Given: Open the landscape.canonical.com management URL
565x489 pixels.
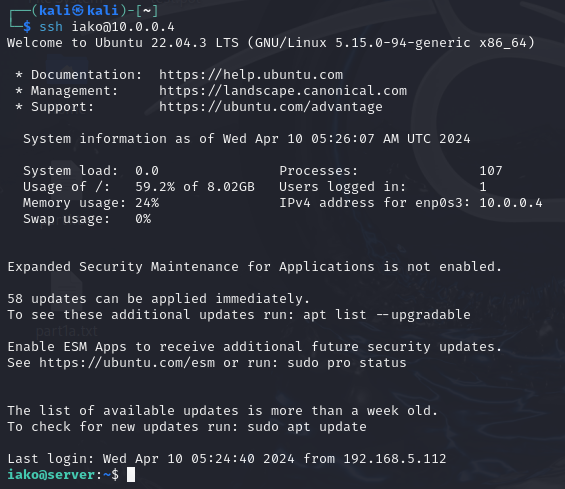Looking at the screenshot, I should (283, 91).
